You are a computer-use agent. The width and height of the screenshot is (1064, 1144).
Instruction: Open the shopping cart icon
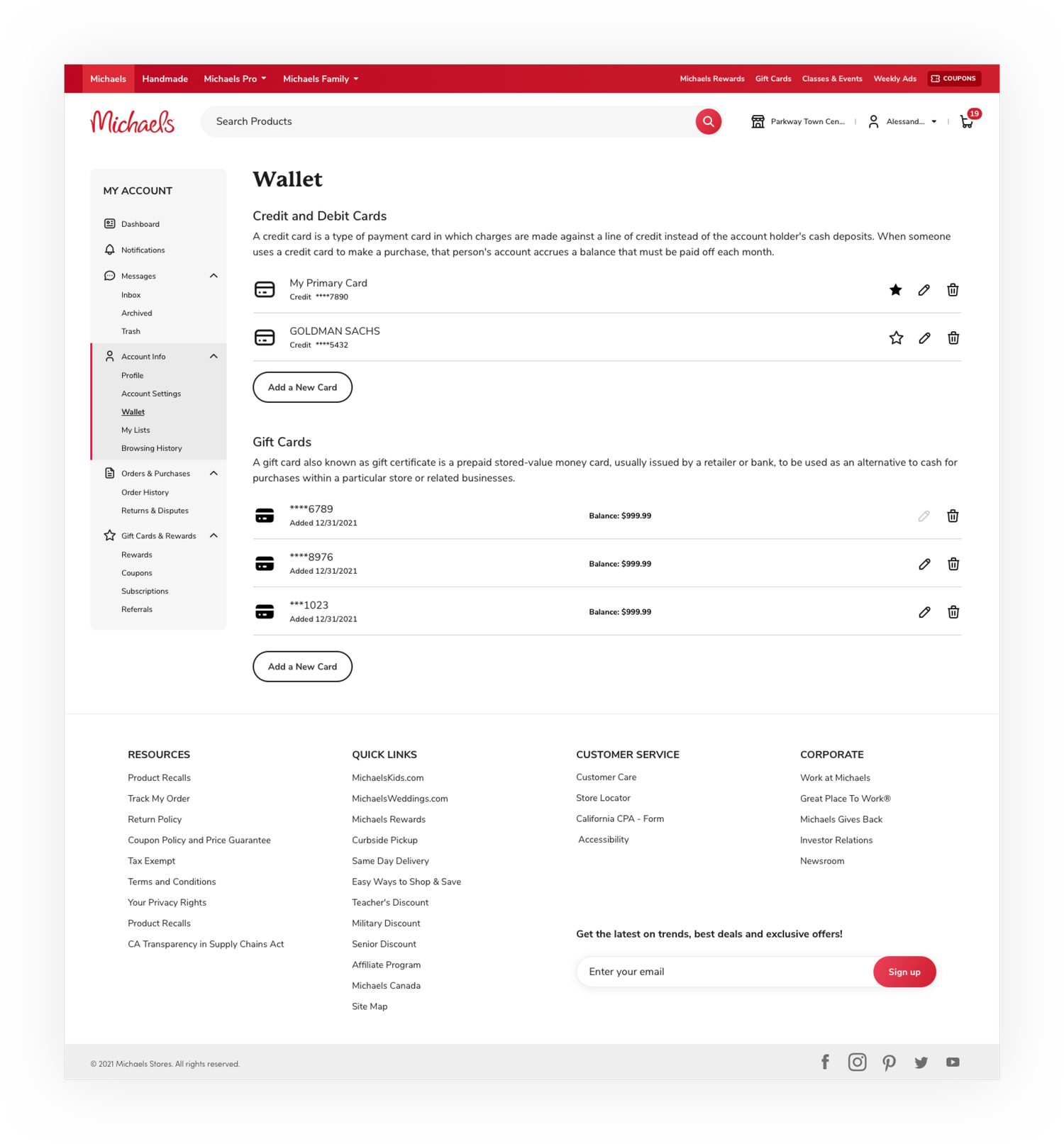click(x=967, y=121)
